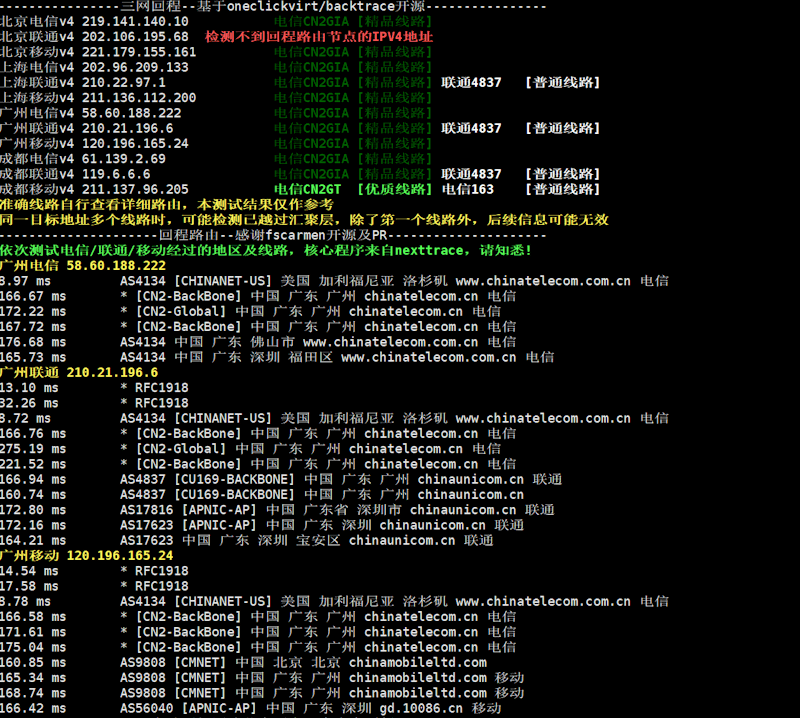800x718 pixels.
Task: Click the district name "宝安区"
Action: 318,541
